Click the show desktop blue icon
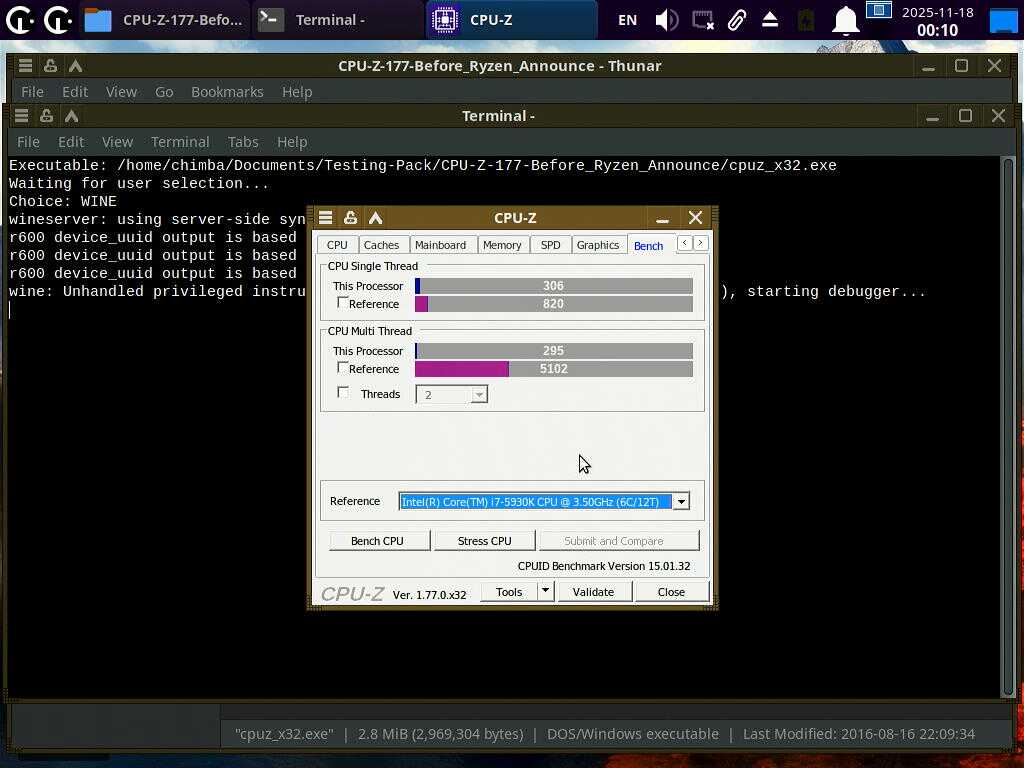 [x=1003, y=20]
